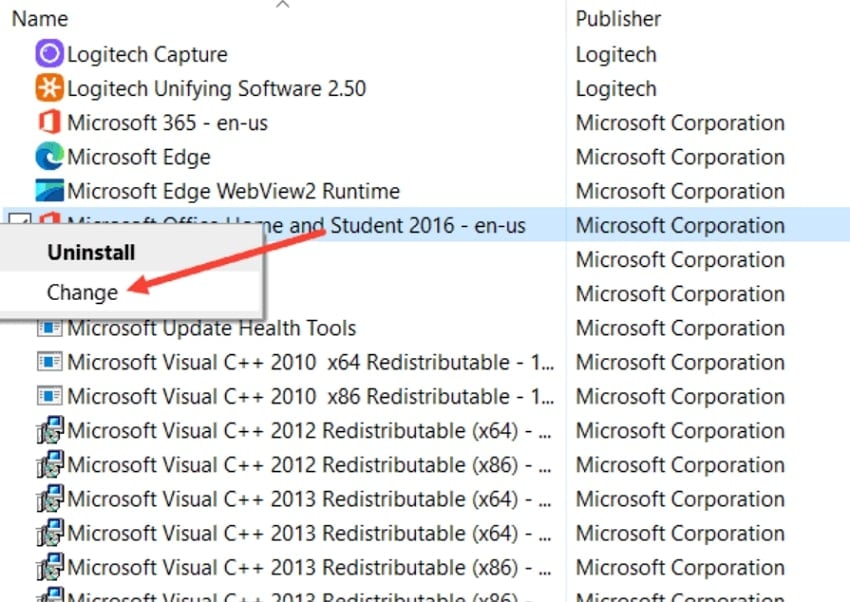850x602 pixels.
Task: Select Uninstall from the context menu
Action: (91, 252)
